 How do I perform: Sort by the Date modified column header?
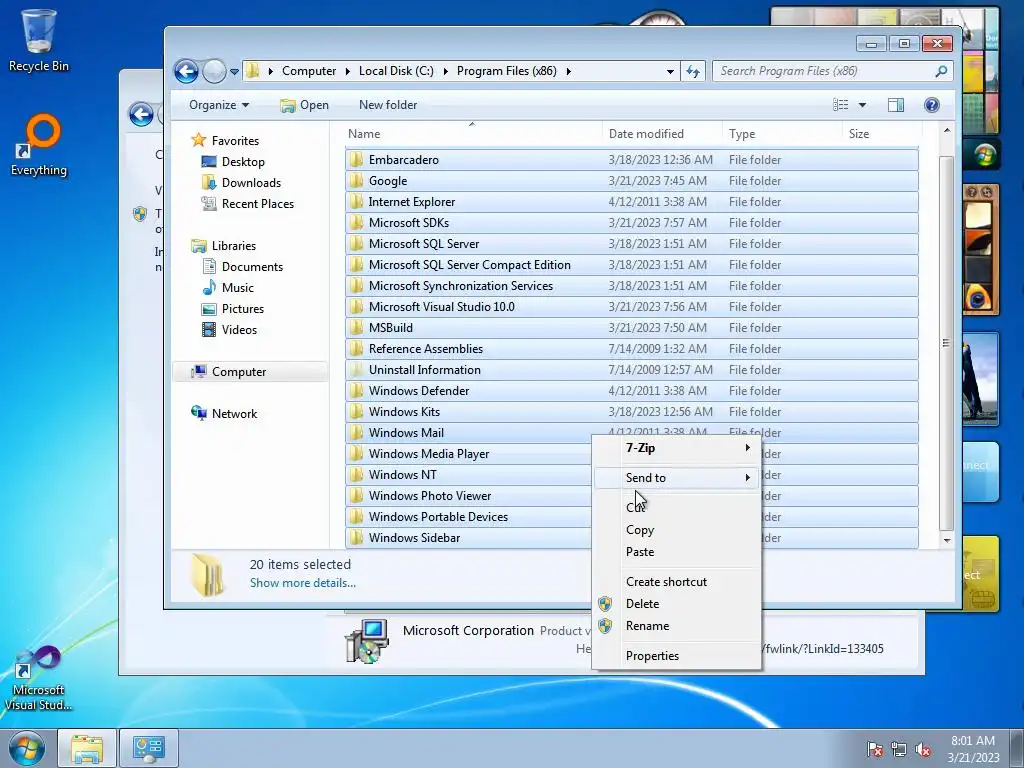[x=663, y=134]
